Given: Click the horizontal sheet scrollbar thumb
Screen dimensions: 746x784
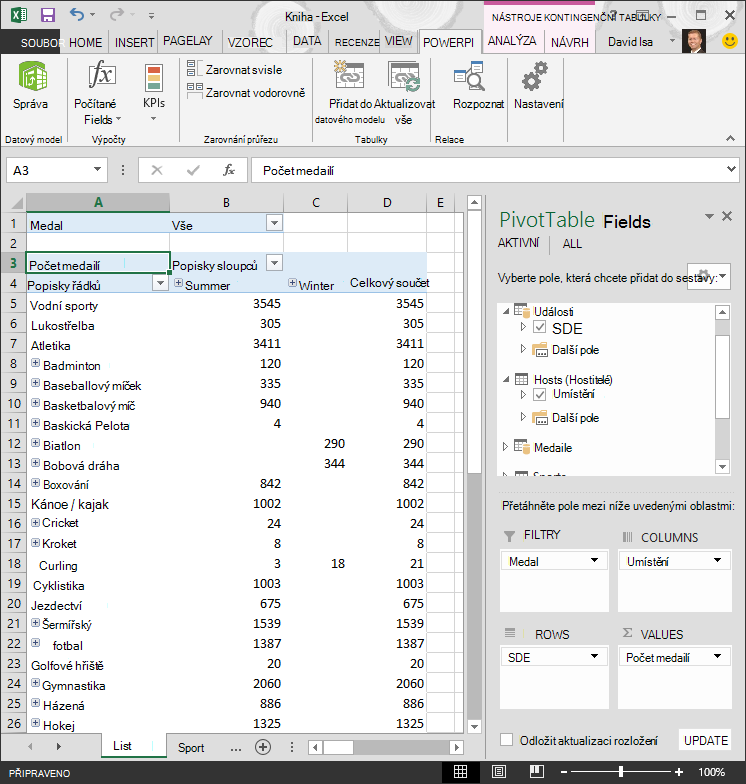Looking at the screenshot, I should 338,747.
